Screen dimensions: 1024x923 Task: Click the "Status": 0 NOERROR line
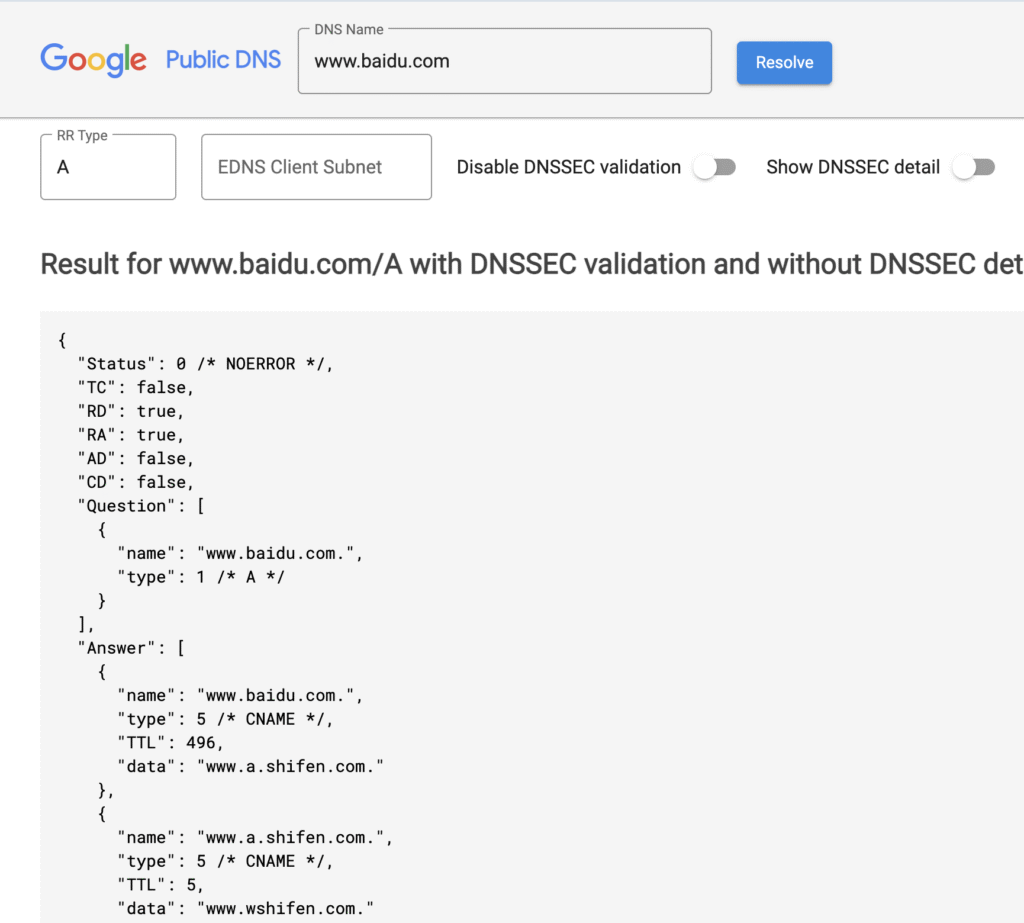click(205, 364)
